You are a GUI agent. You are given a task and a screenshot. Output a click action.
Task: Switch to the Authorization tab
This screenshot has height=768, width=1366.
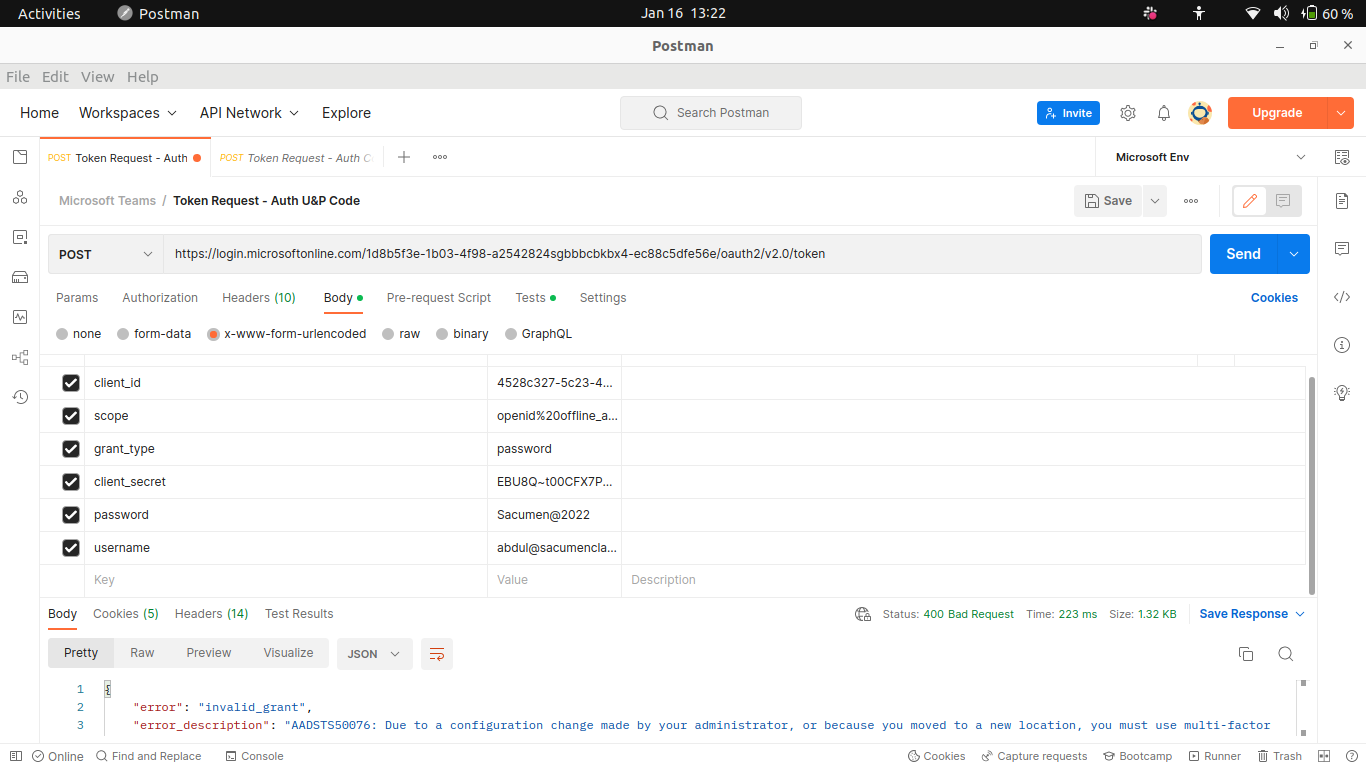160,298
